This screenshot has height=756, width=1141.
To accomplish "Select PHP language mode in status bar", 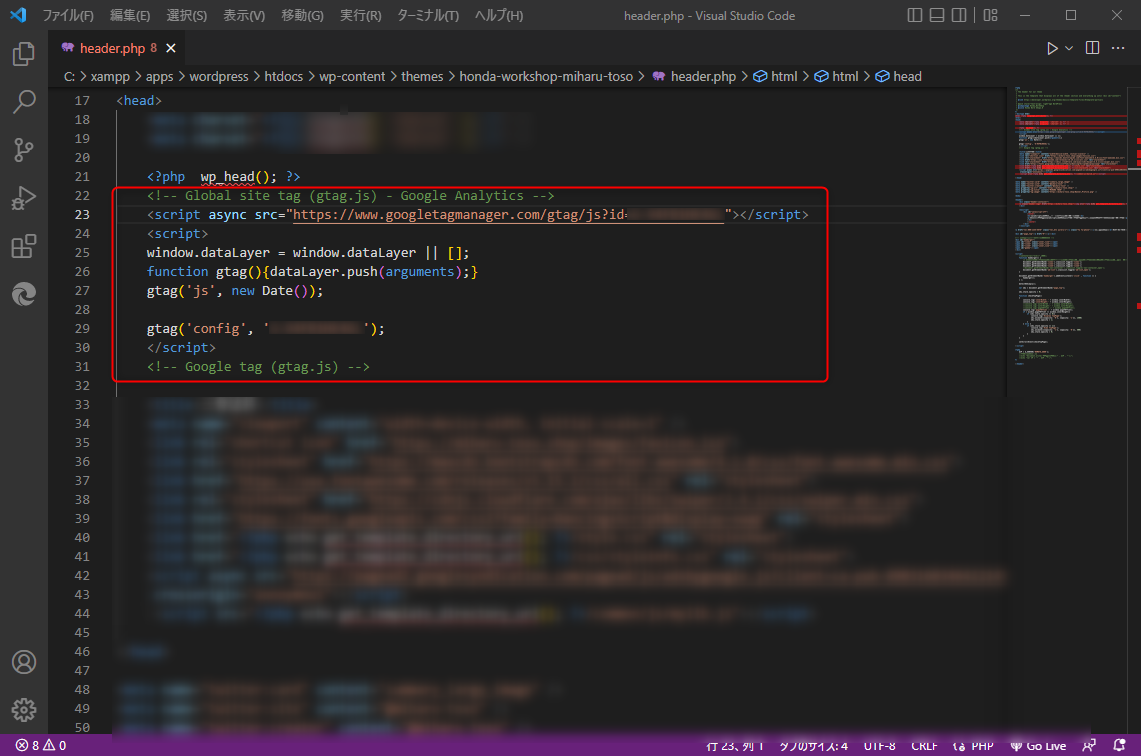I will (x=982, y=746).
